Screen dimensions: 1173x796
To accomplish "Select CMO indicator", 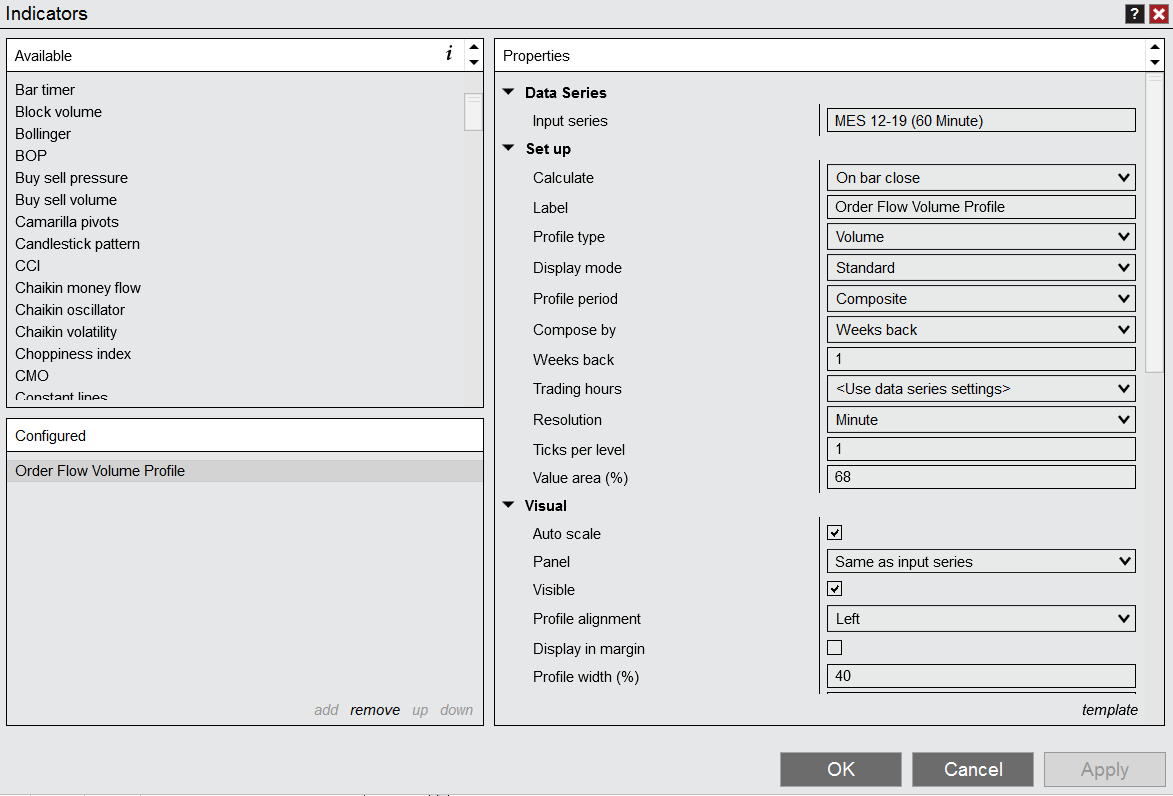I will (31, 376).
